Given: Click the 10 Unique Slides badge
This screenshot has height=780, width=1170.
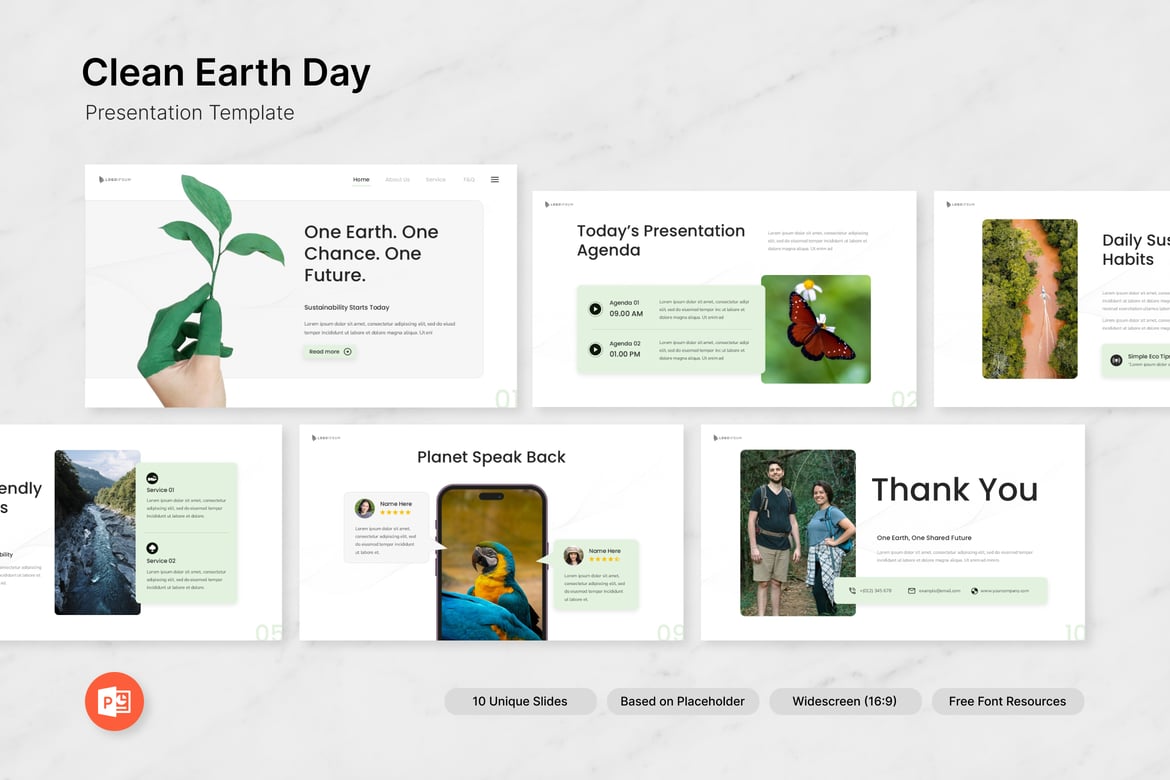Looking at the screenshot, I should [x=520, y=701].
